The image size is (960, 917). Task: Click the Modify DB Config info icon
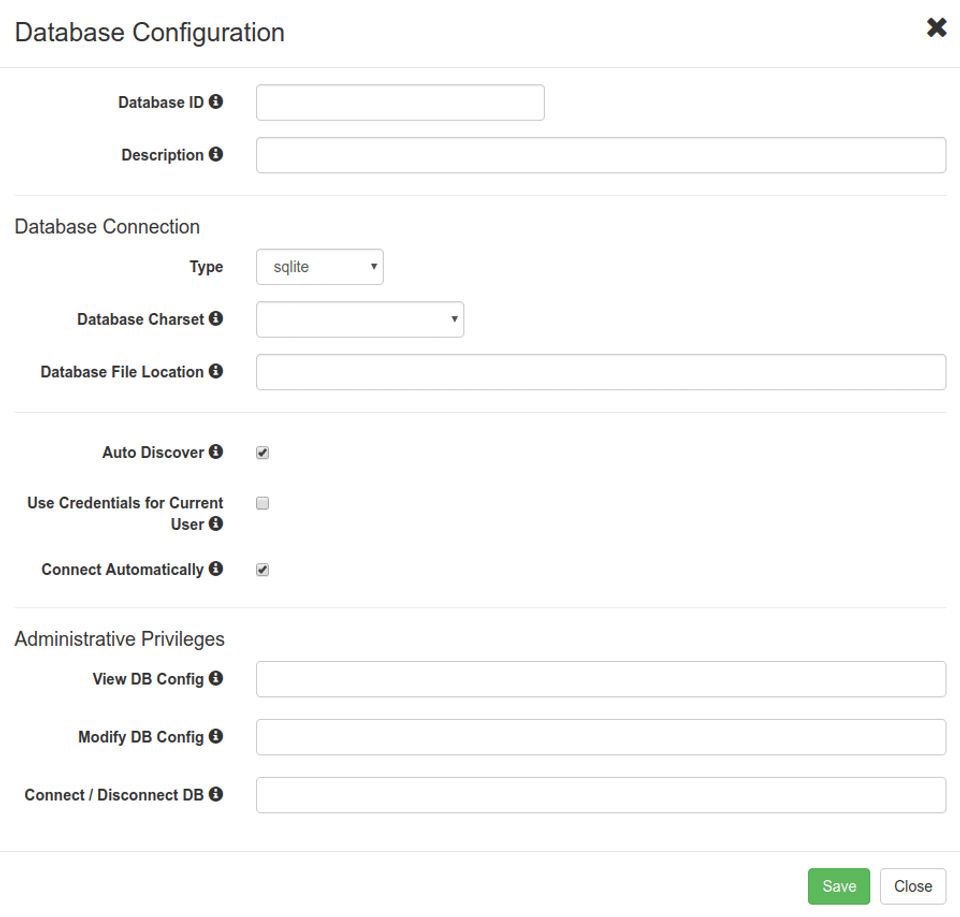[x=216, y=736]
